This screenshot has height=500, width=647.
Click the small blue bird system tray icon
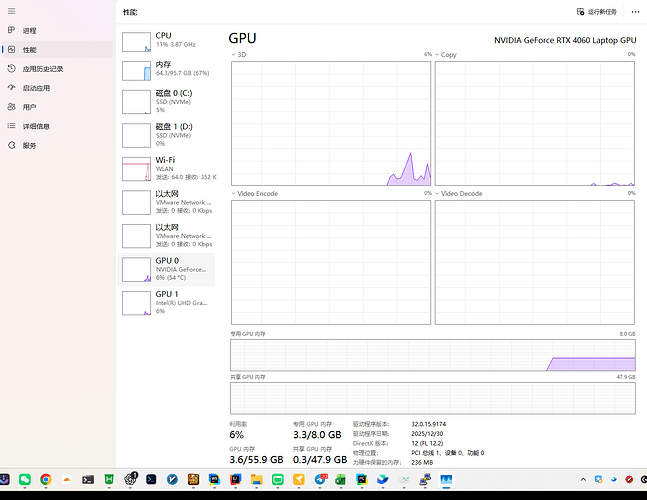point(614,479)
